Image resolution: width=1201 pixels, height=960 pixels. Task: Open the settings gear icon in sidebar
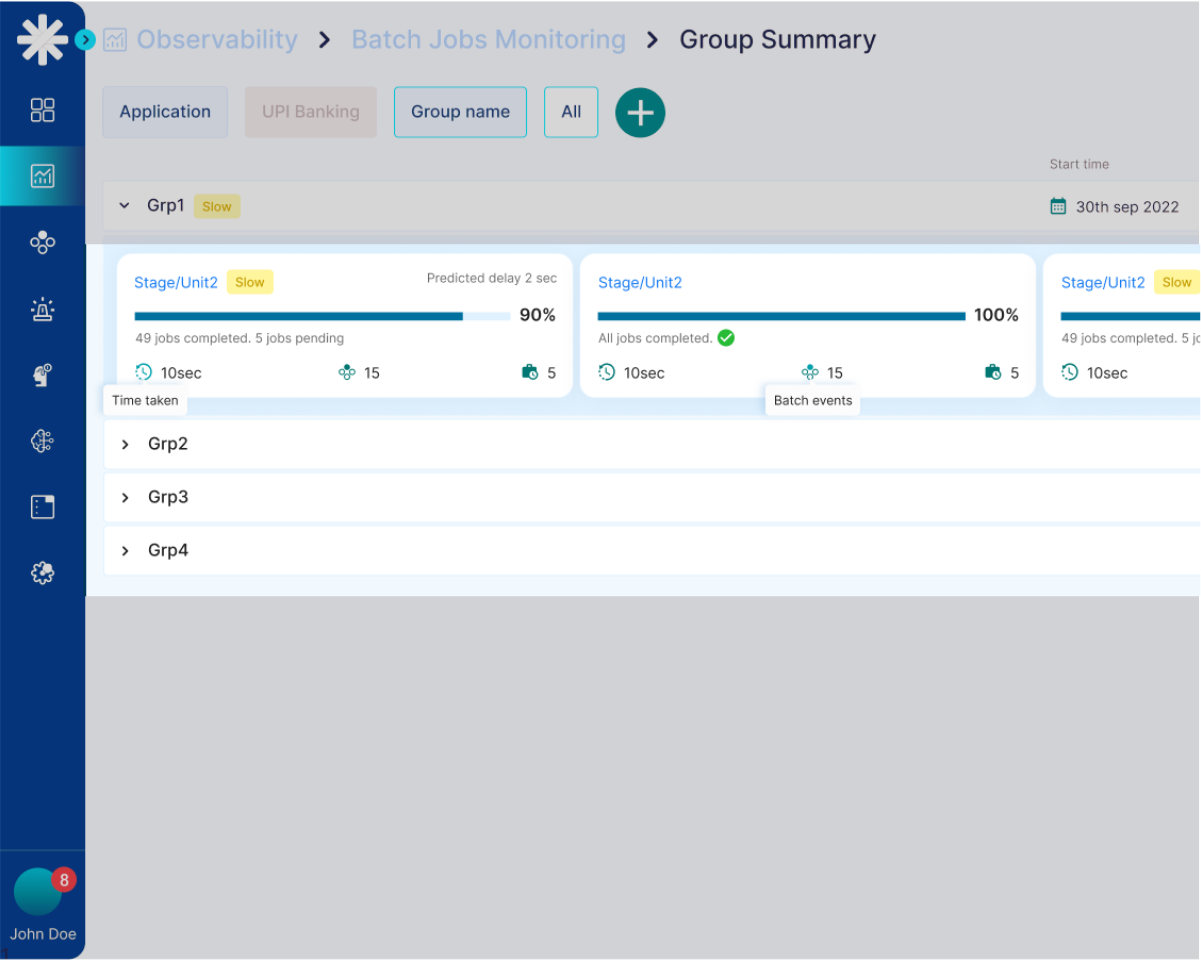(x=42, y=573)
